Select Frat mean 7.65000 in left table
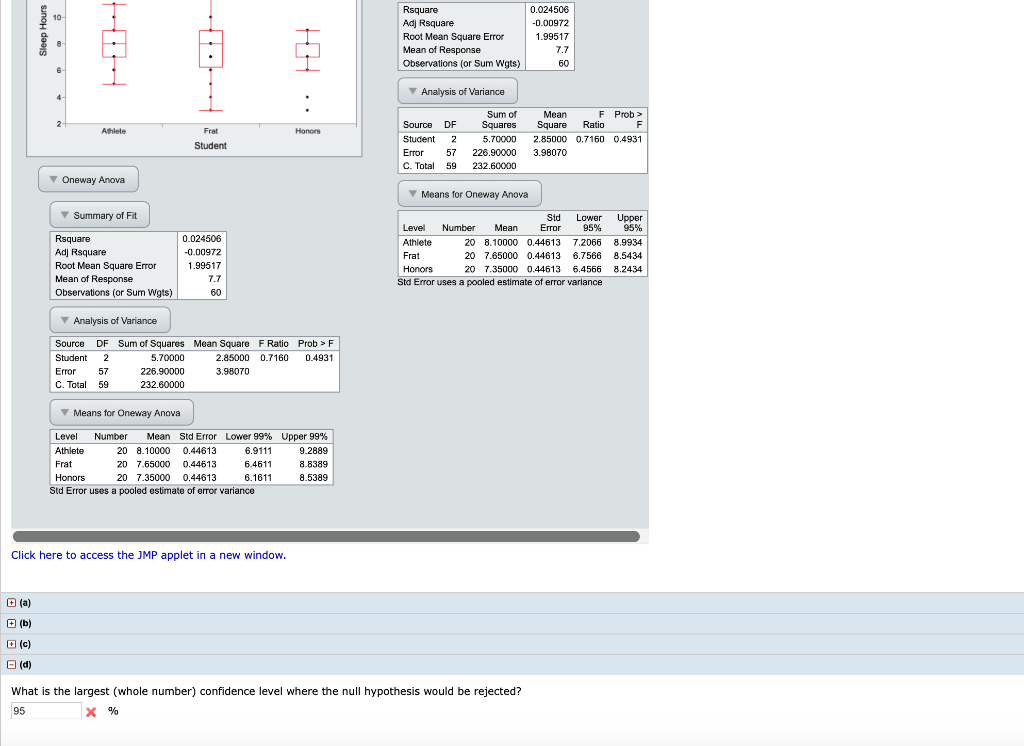This screenshot has width=1024, height=746. point(153,464)
